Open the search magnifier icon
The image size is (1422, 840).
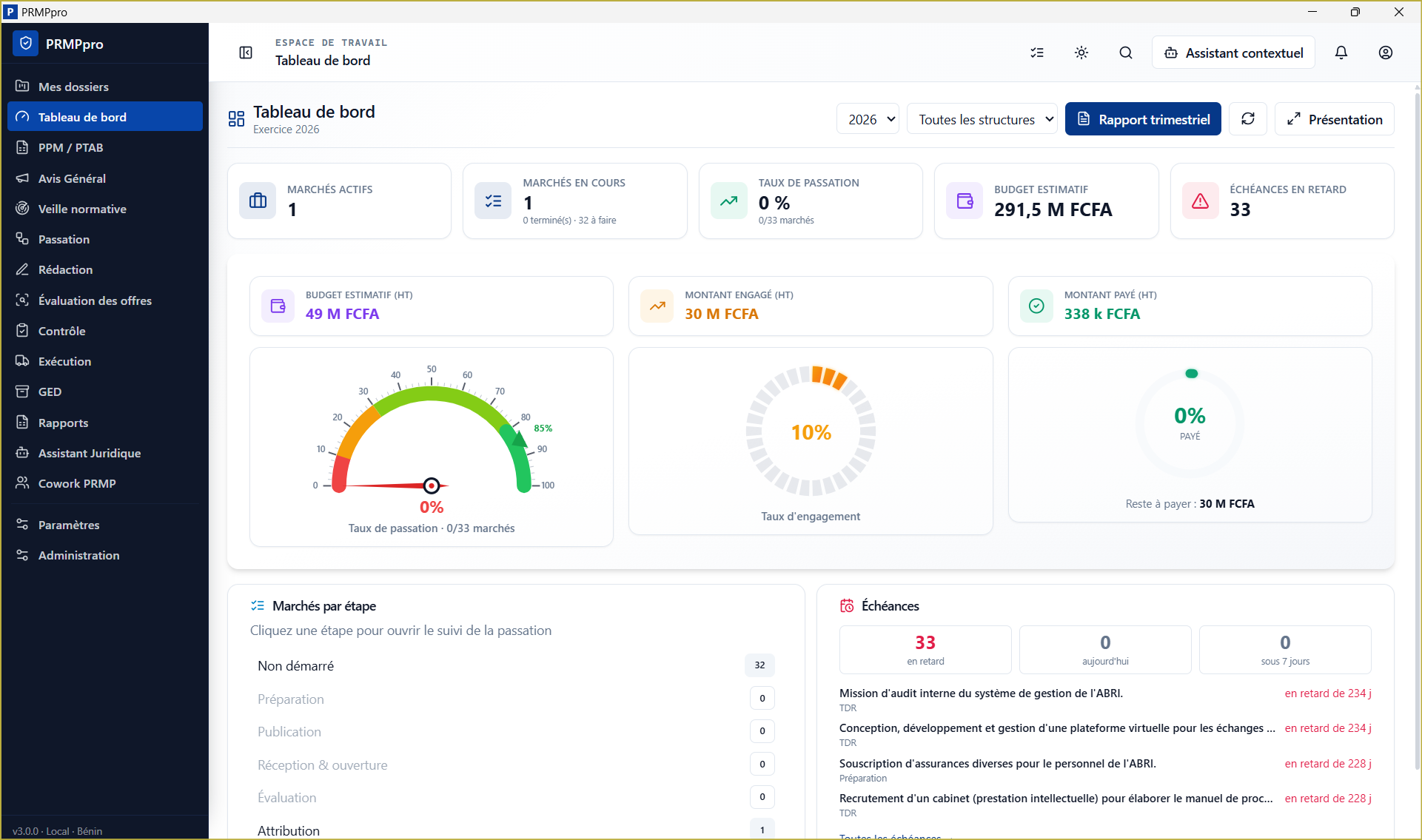pyautogui.click(x=1126, y=53)
